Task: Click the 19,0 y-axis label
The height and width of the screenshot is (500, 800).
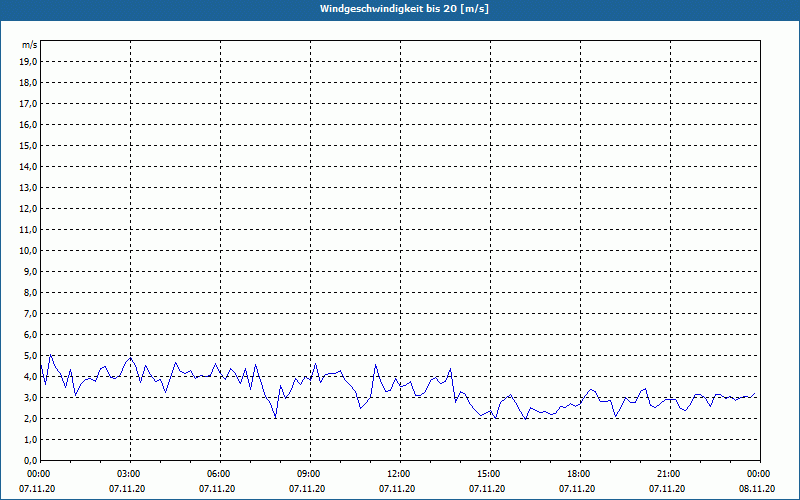Action: 28,62
